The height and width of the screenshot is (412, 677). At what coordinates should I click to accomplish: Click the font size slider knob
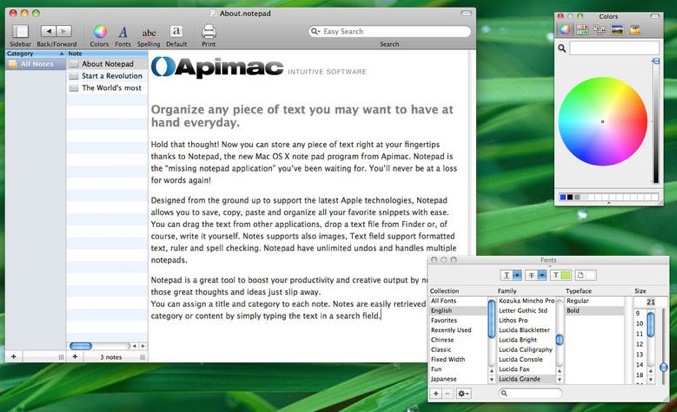coord(664,368)
